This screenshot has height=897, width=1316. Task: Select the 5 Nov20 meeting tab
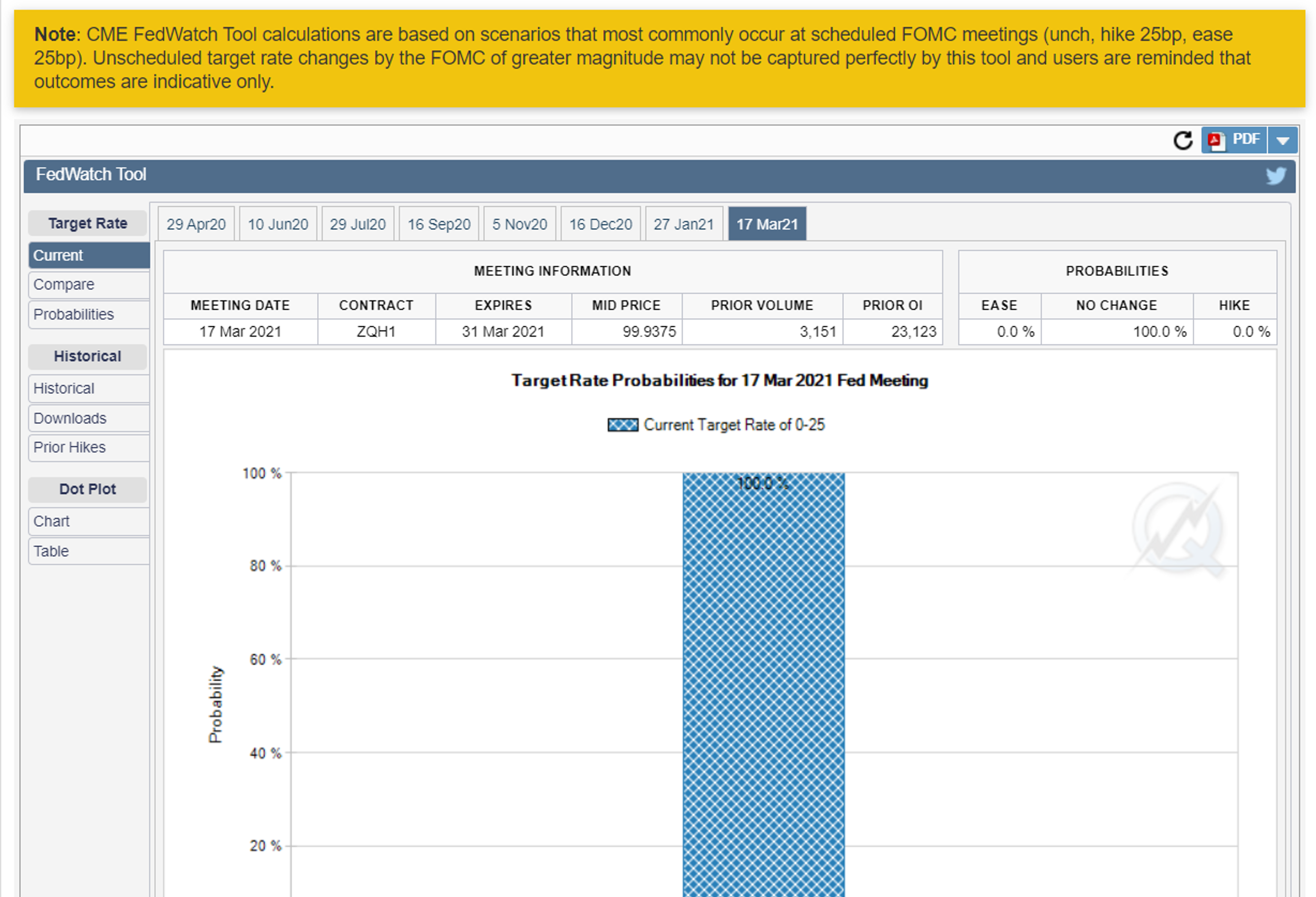tap(520, 224)
